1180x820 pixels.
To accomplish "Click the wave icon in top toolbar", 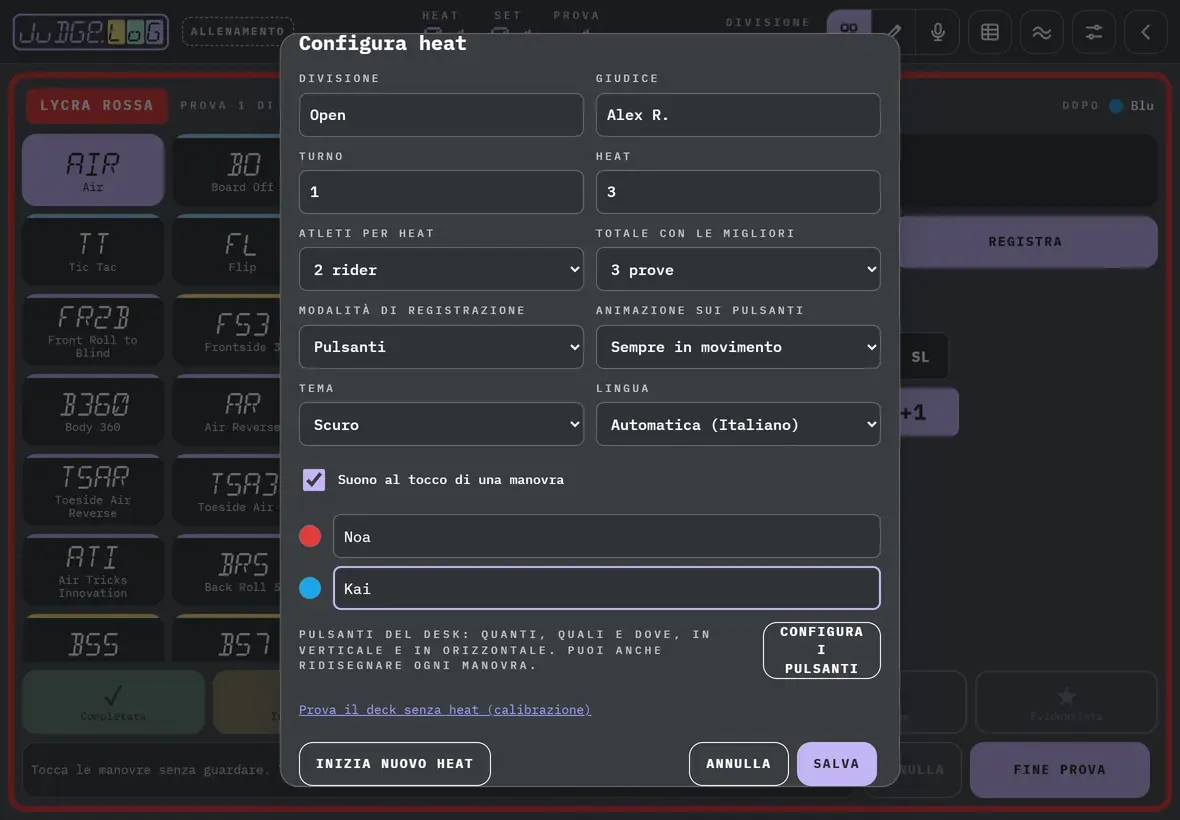I will [x=1042, y=32].
